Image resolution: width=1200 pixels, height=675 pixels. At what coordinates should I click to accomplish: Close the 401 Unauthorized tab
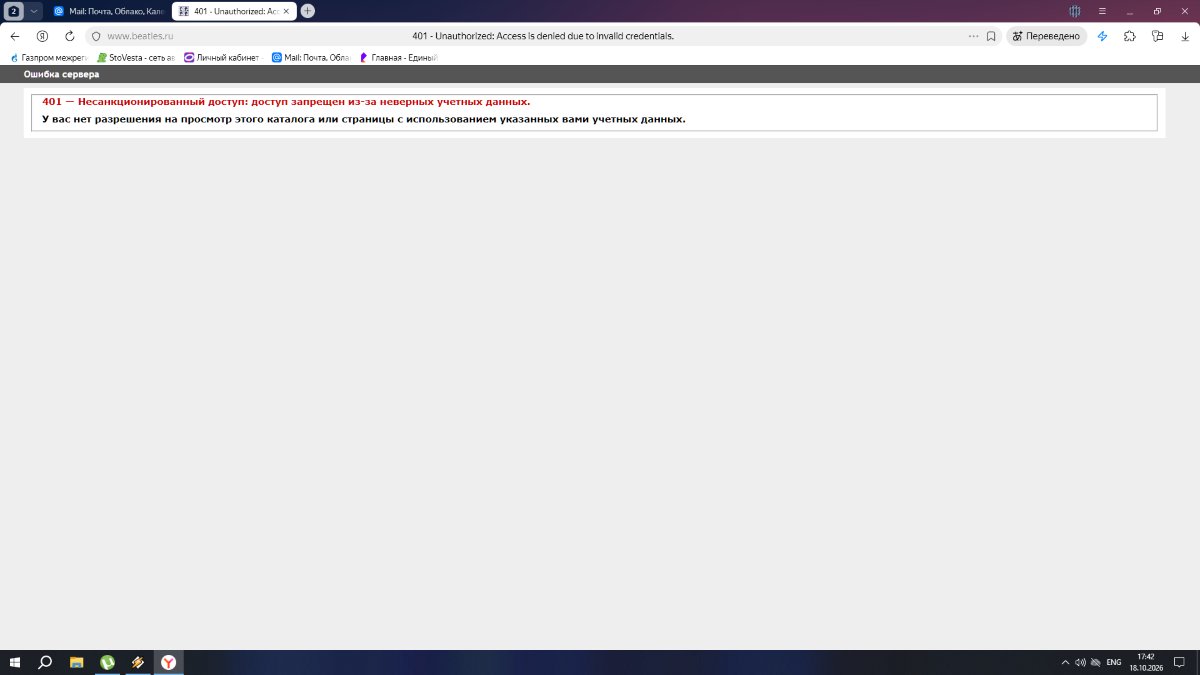click(287, 11)
